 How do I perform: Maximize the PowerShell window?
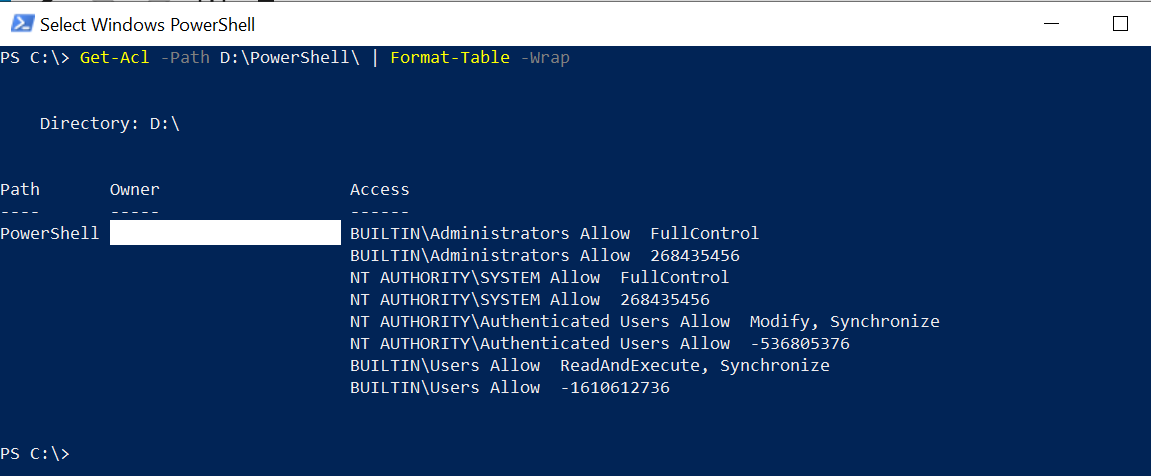[1120, 24]
